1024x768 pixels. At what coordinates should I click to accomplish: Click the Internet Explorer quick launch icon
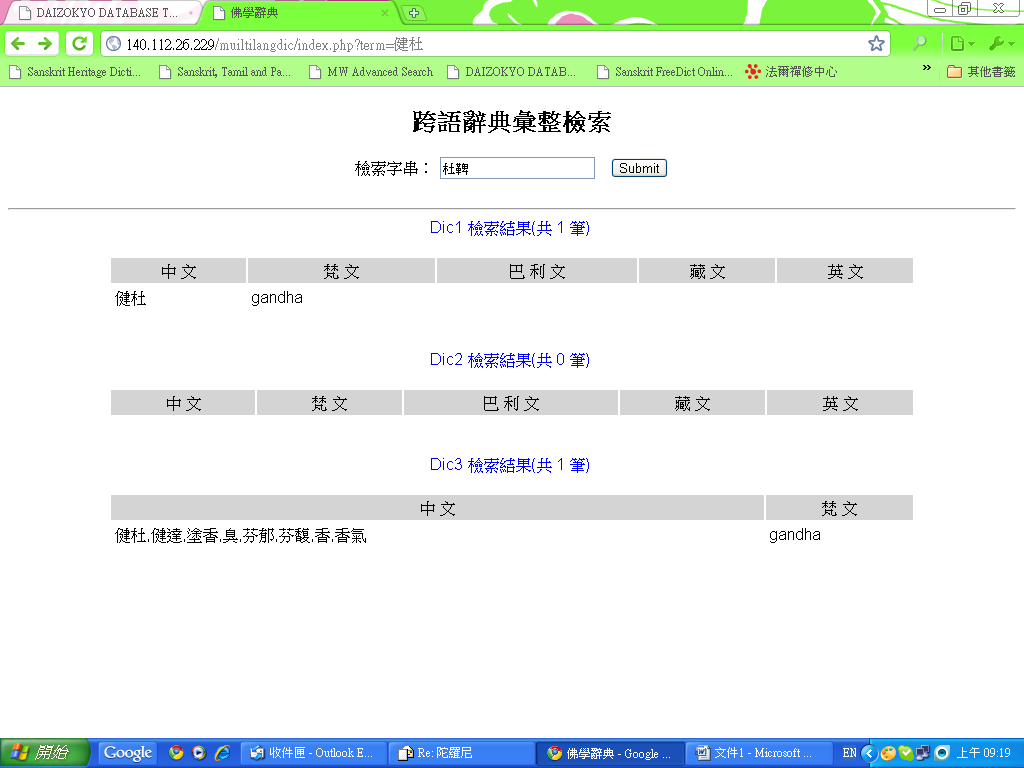[x=222, y=753]
